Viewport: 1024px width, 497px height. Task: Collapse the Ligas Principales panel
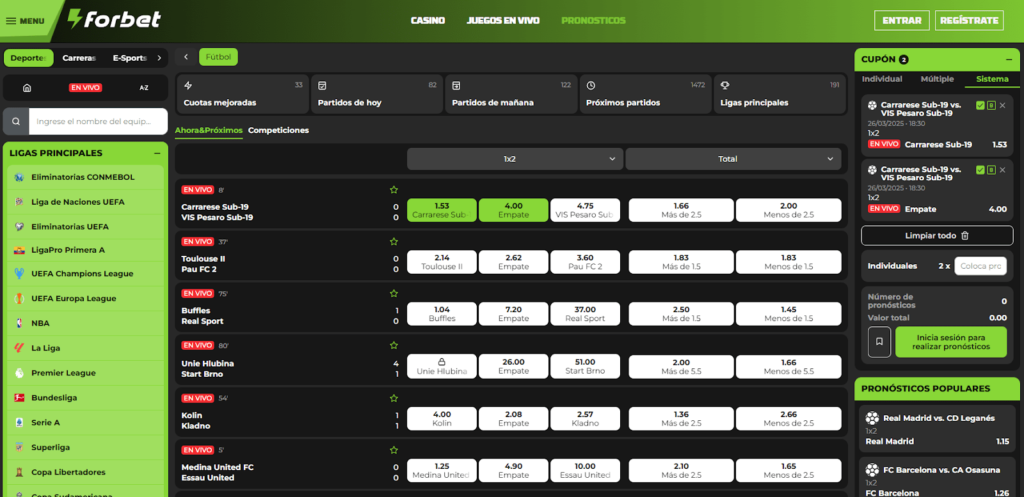tap(157, 153)
